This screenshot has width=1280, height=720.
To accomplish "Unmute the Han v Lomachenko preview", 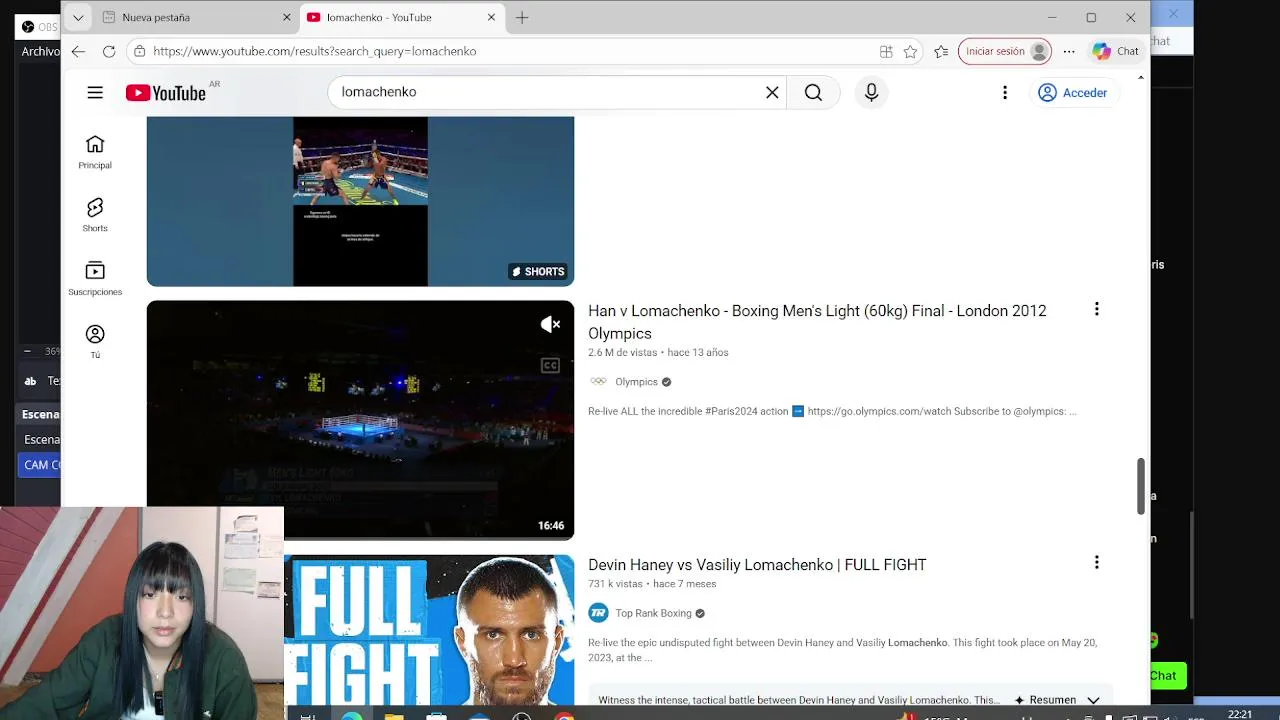I will (x=550, y=324).
